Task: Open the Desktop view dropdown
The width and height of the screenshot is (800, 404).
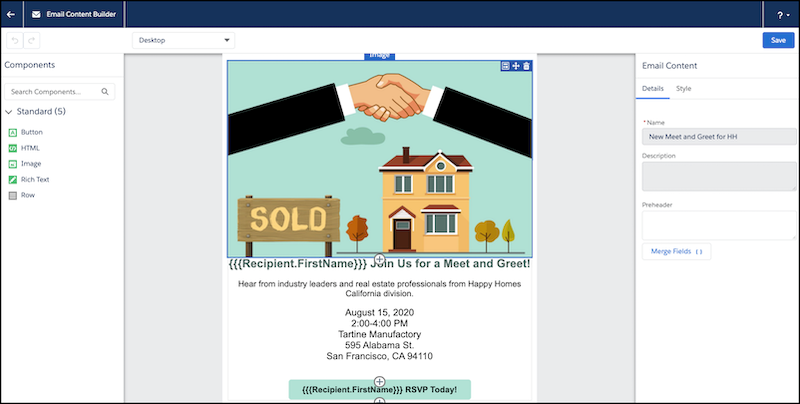Action: coord(183,40)
